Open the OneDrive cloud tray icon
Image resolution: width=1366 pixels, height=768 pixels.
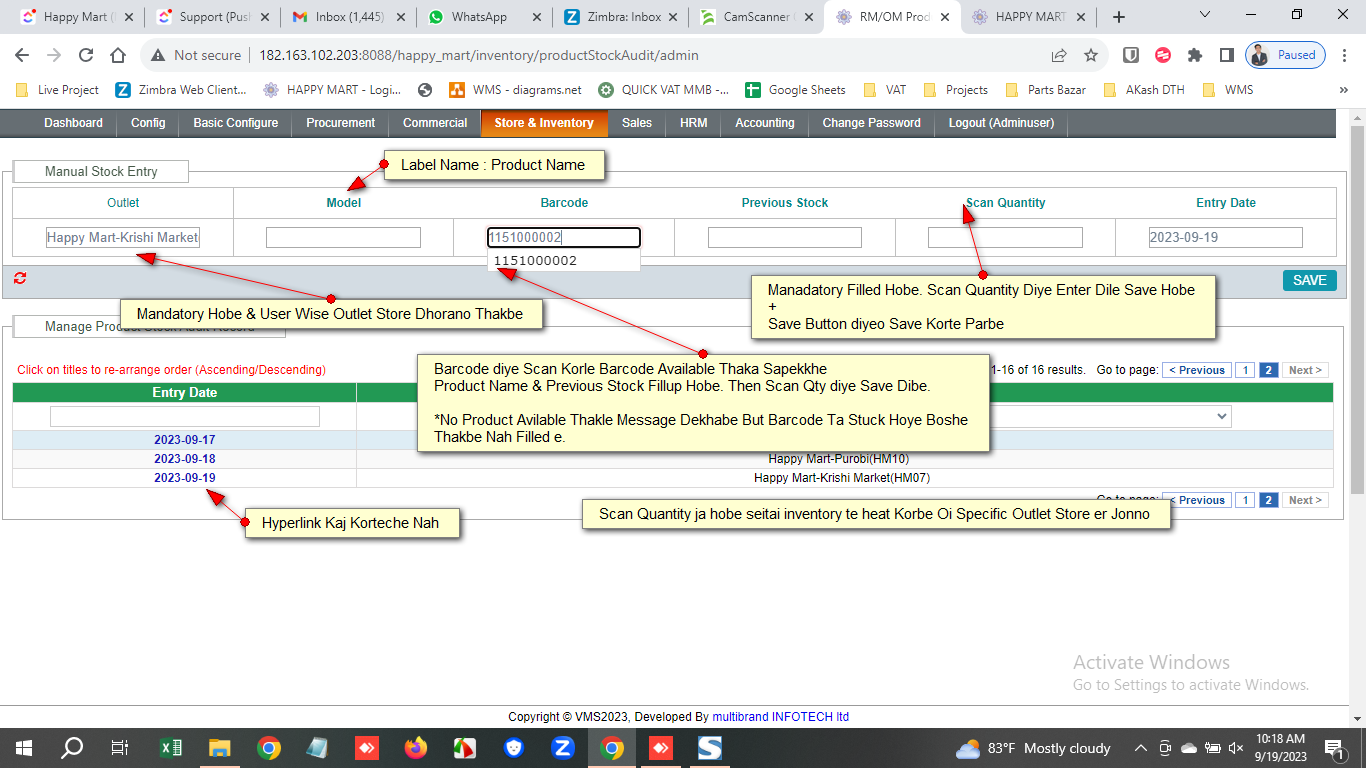tap(1189, 748)
